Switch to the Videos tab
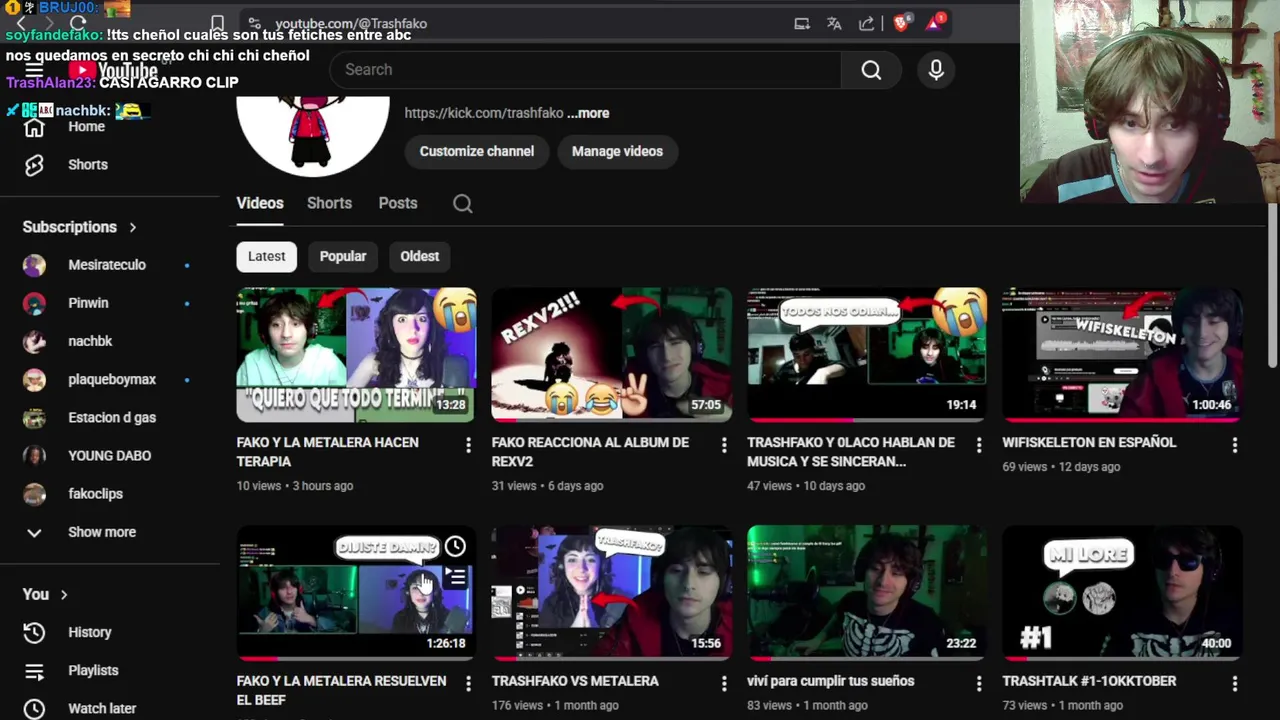The image size is (1280, 720). [260, 203]
